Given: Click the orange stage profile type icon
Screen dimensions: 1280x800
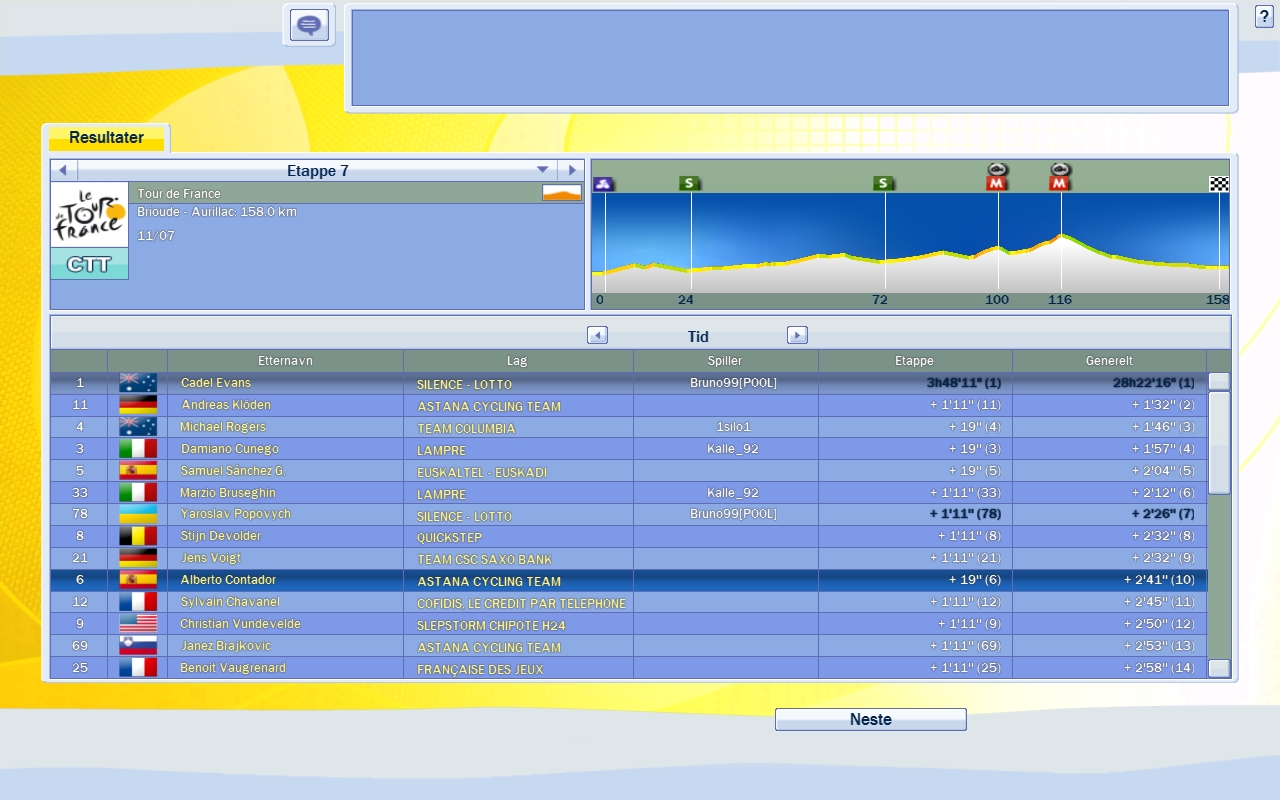Looking at the screenshot, I should click(x=562, y=193).
